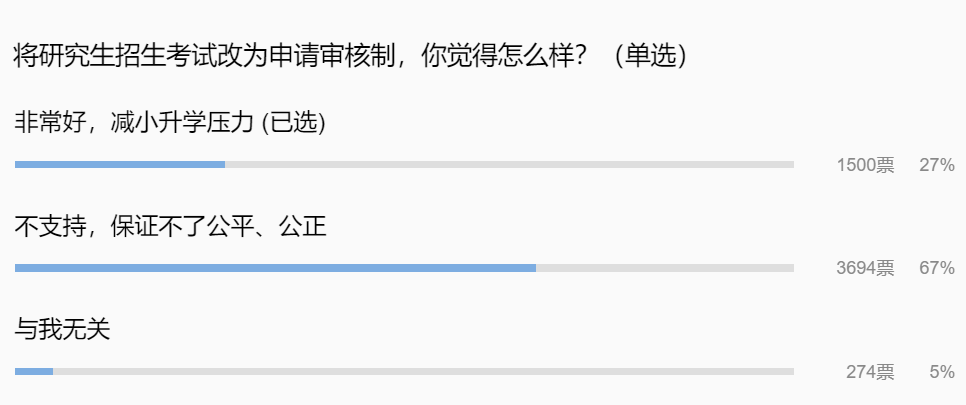
Task: Click blue filled part of 5% bar
Action: 34,371
